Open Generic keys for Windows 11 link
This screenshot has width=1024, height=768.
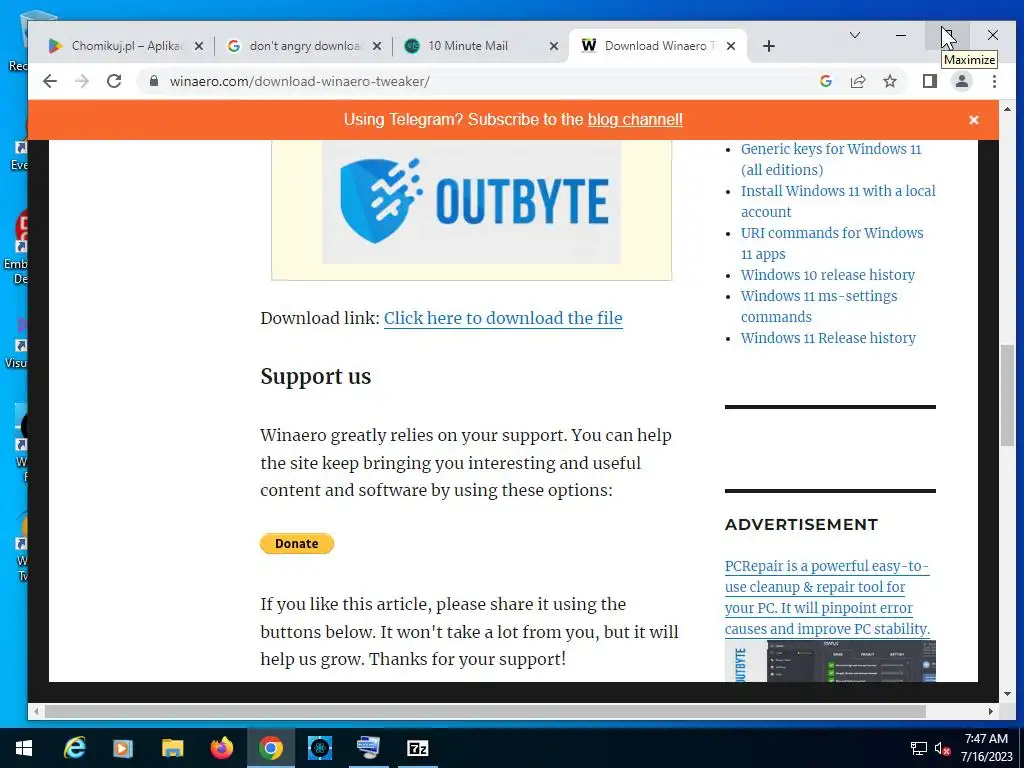click(x=831, y=159)
